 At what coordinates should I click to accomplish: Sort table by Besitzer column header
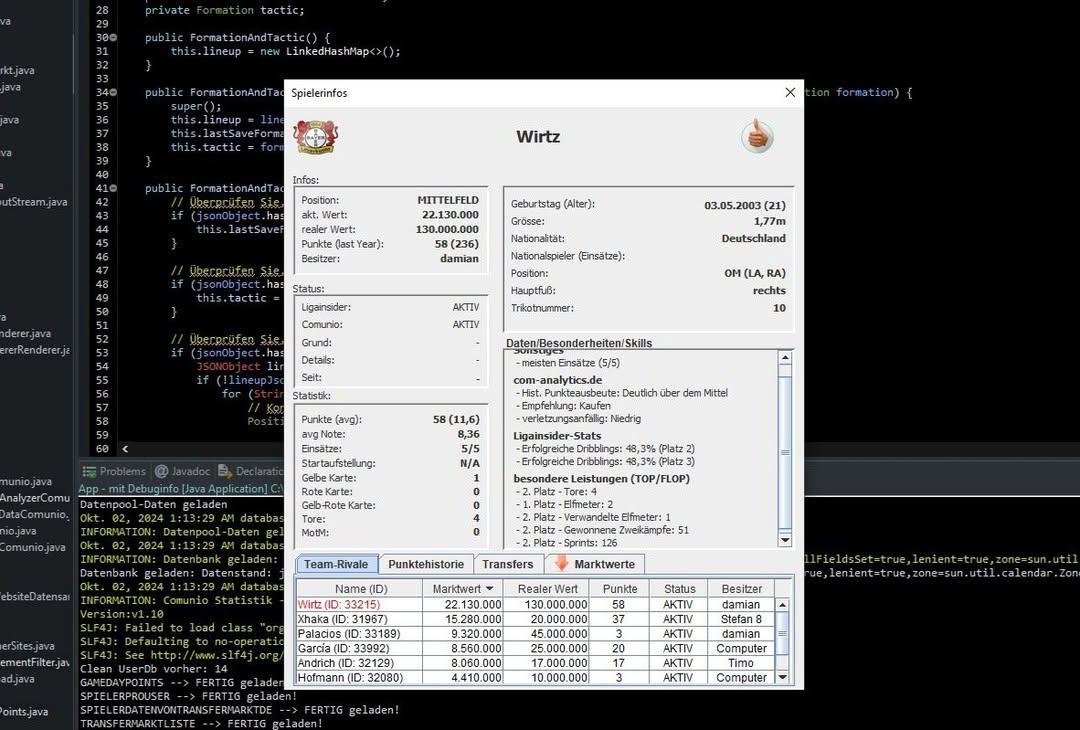click(x=741, y=589)
